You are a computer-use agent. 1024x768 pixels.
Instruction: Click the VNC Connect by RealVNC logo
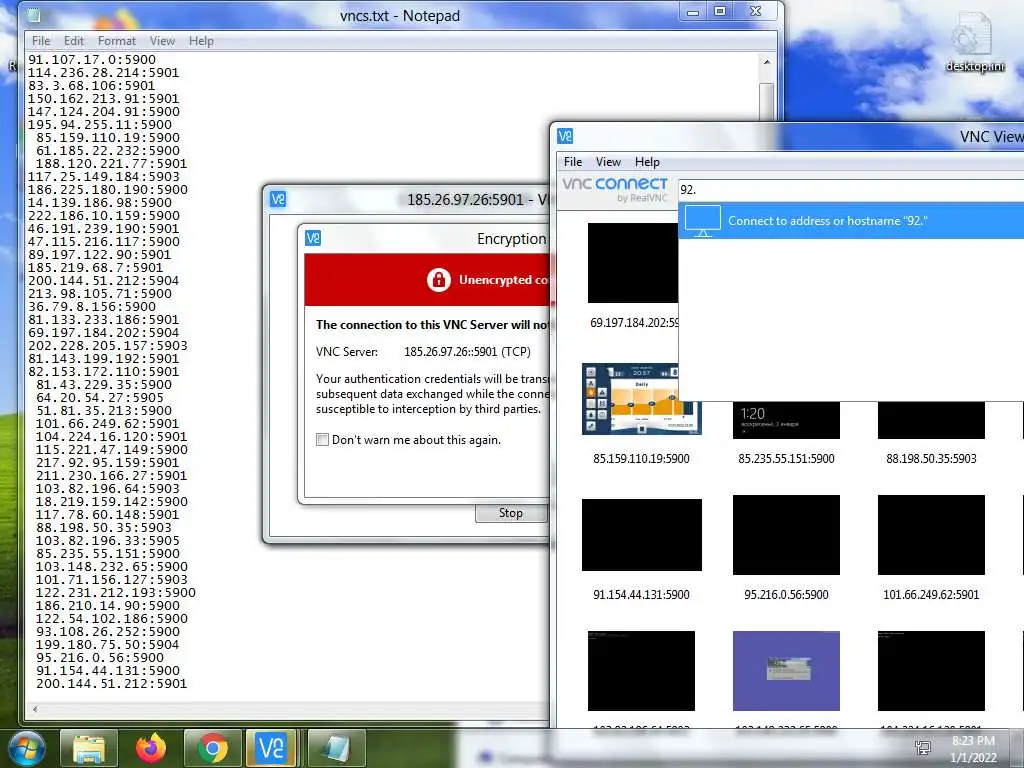click(615, 189)
